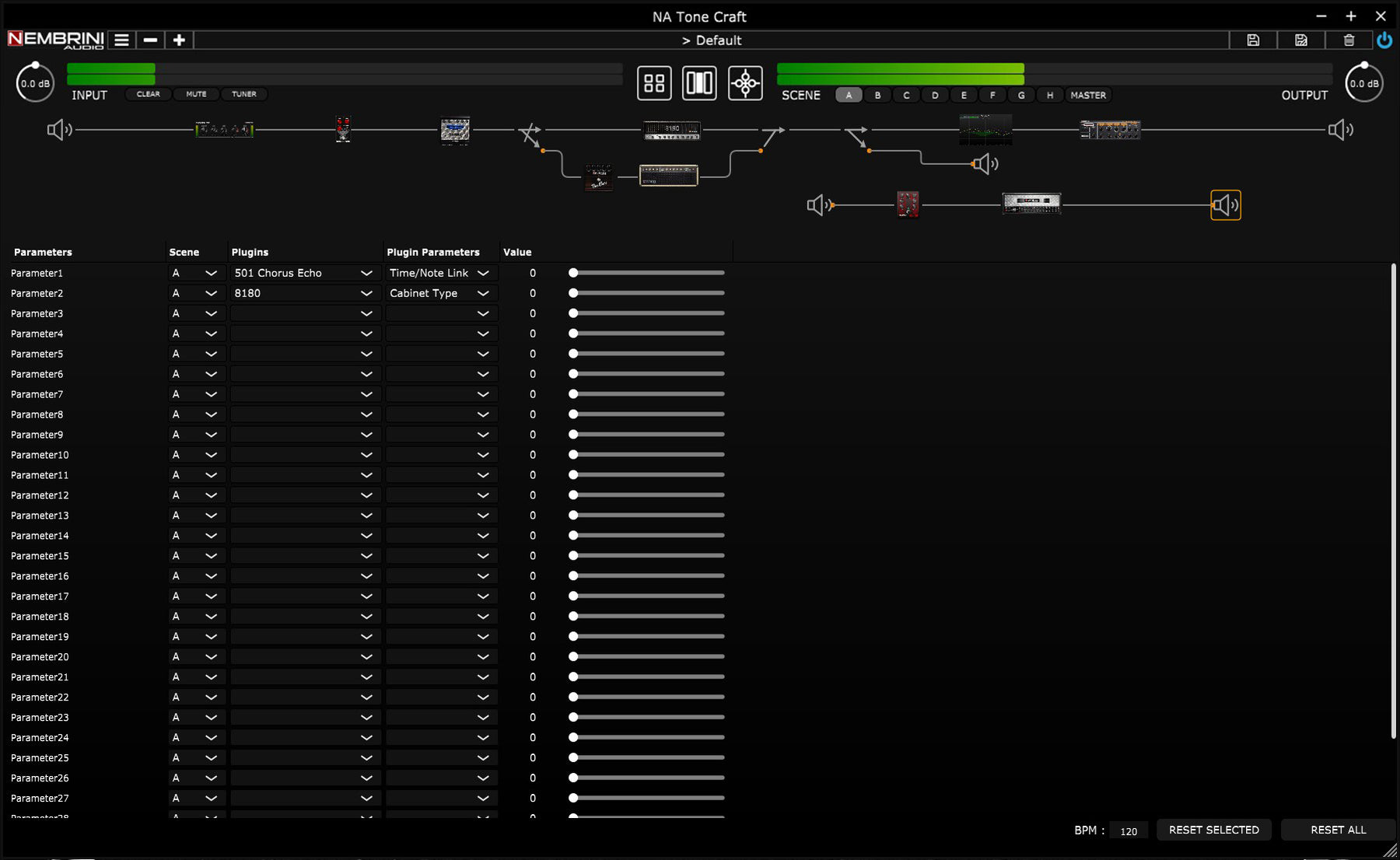This screenshot has height=860, width=1400.
Task: Toggle the input MUTE button
Action: [x=196, y=94]
